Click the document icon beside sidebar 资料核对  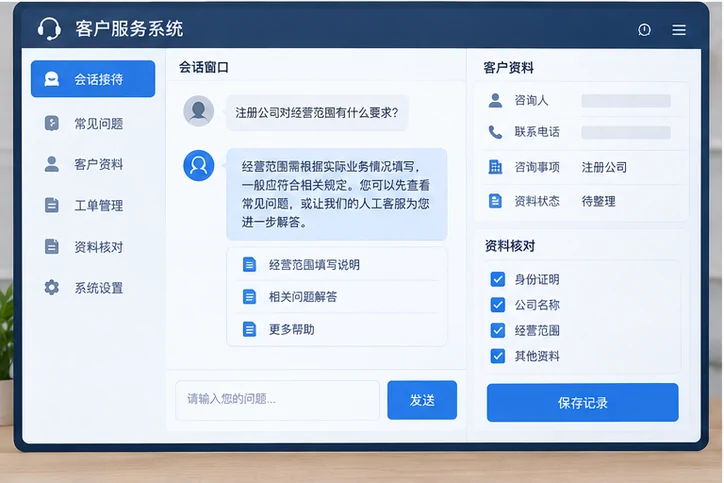[51, 247]
